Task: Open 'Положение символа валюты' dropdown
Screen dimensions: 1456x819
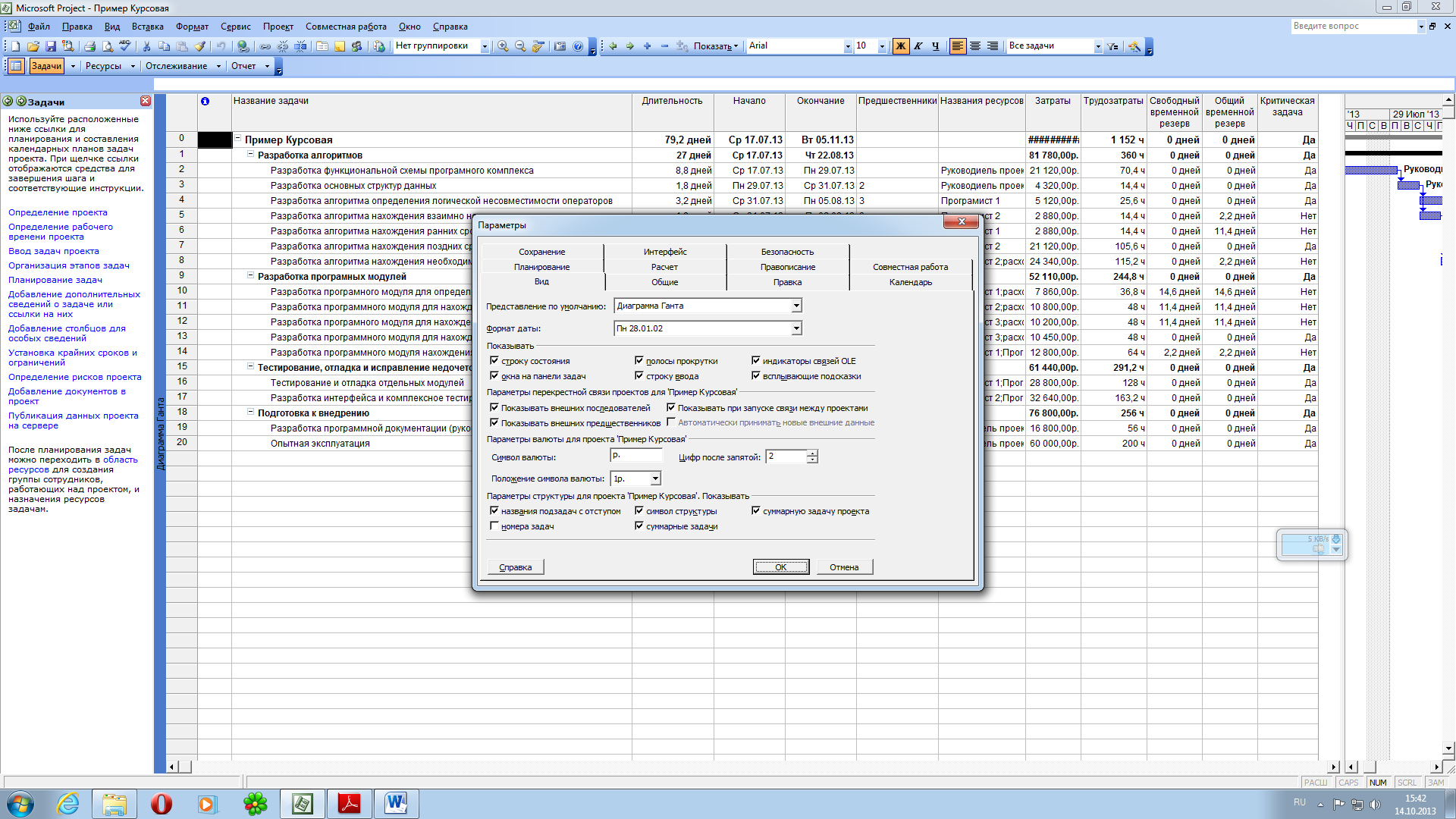Action: (655, 479)
